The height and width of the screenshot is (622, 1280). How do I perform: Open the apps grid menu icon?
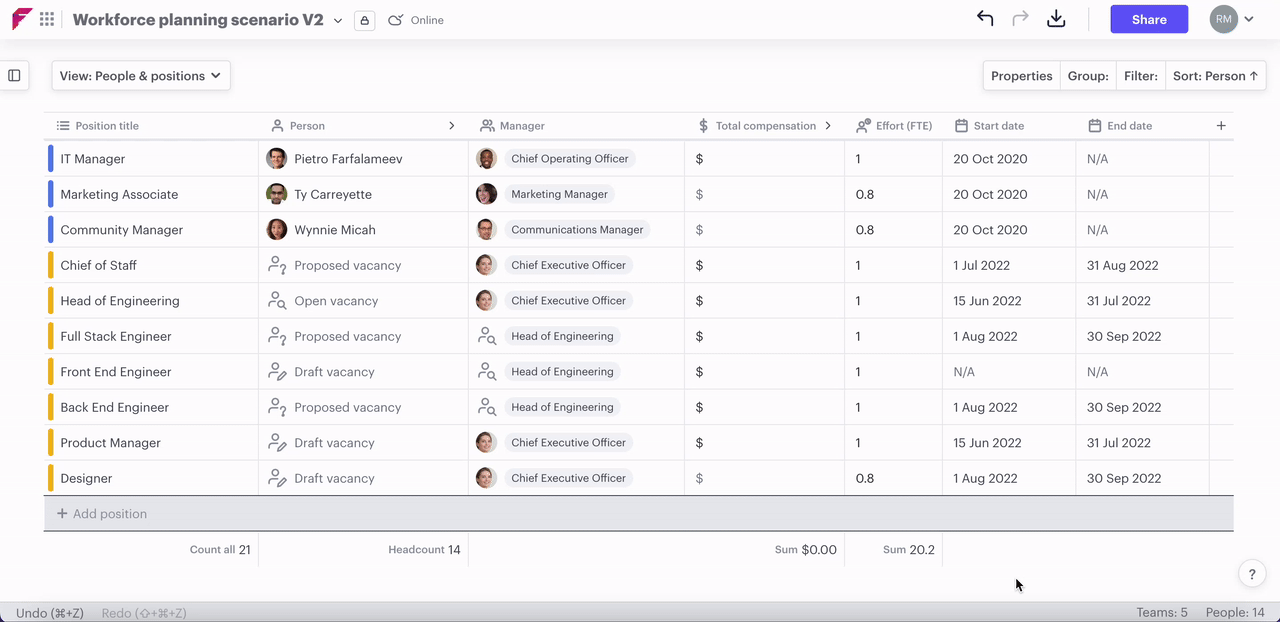click(47, 19)
